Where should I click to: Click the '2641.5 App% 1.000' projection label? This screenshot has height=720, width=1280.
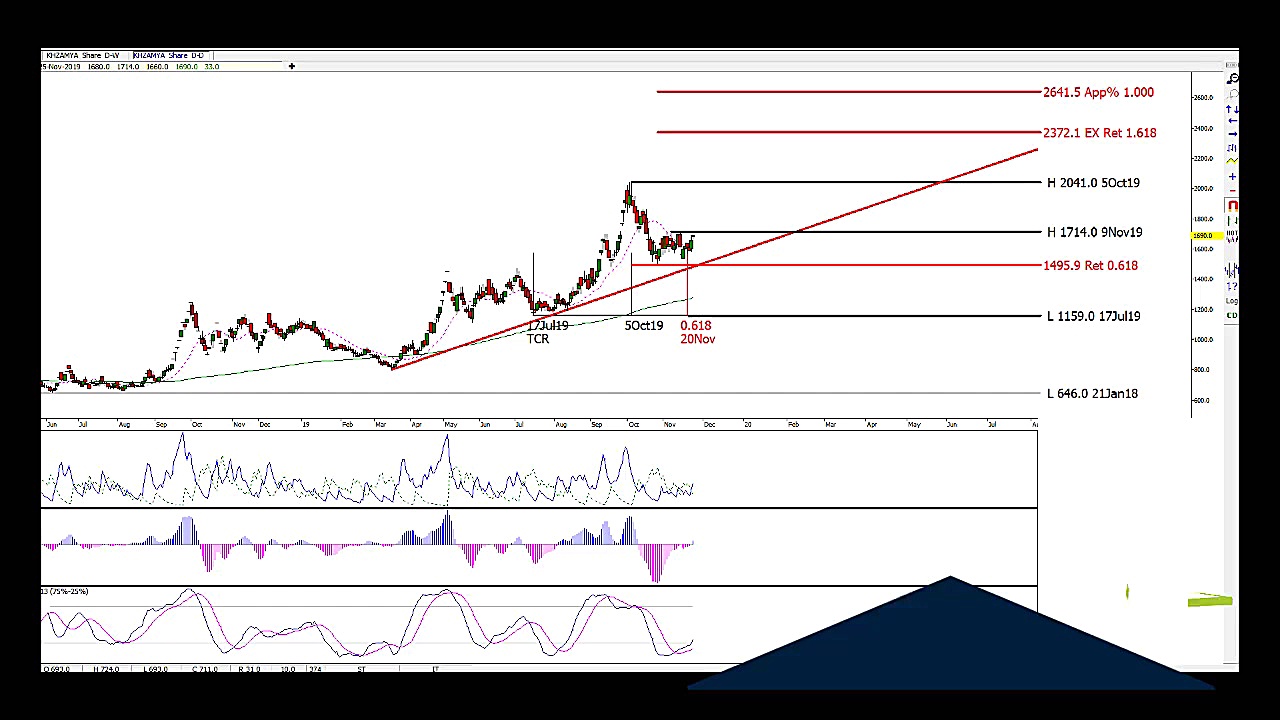click(1098, 92)
